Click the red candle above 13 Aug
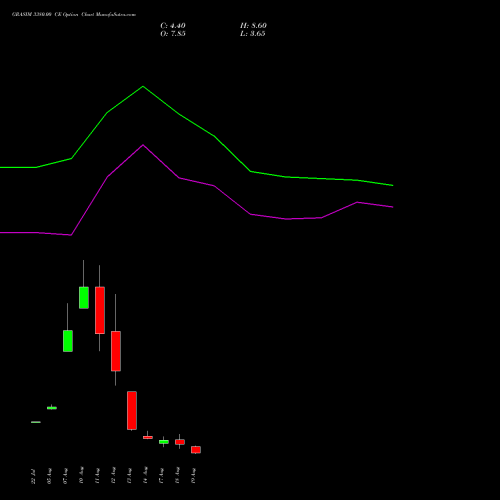 tap(132, 410)
